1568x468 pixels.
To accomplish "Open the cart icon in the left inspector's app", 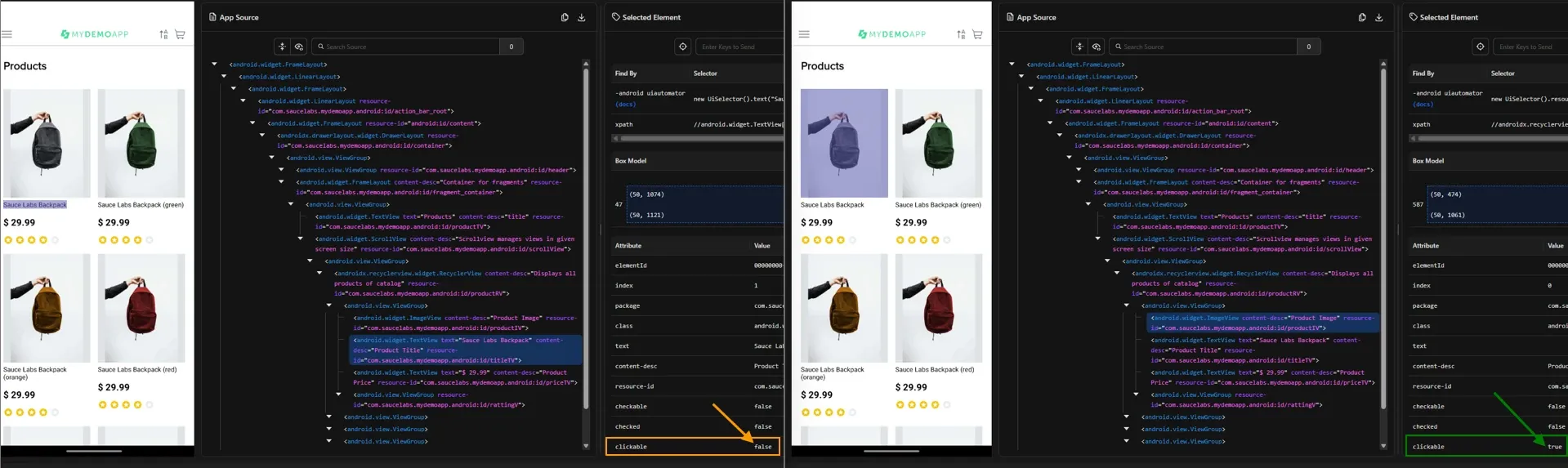I will (x=180, y=34).
